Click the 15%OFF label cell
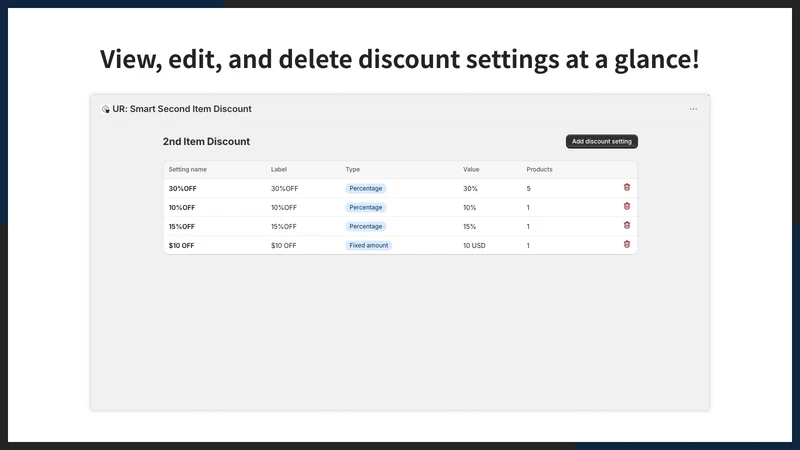 click(283, 227)
